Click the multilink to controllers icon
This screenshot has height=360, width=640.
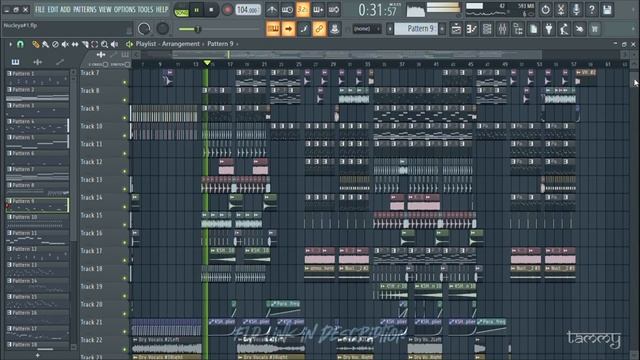point(335,29)
